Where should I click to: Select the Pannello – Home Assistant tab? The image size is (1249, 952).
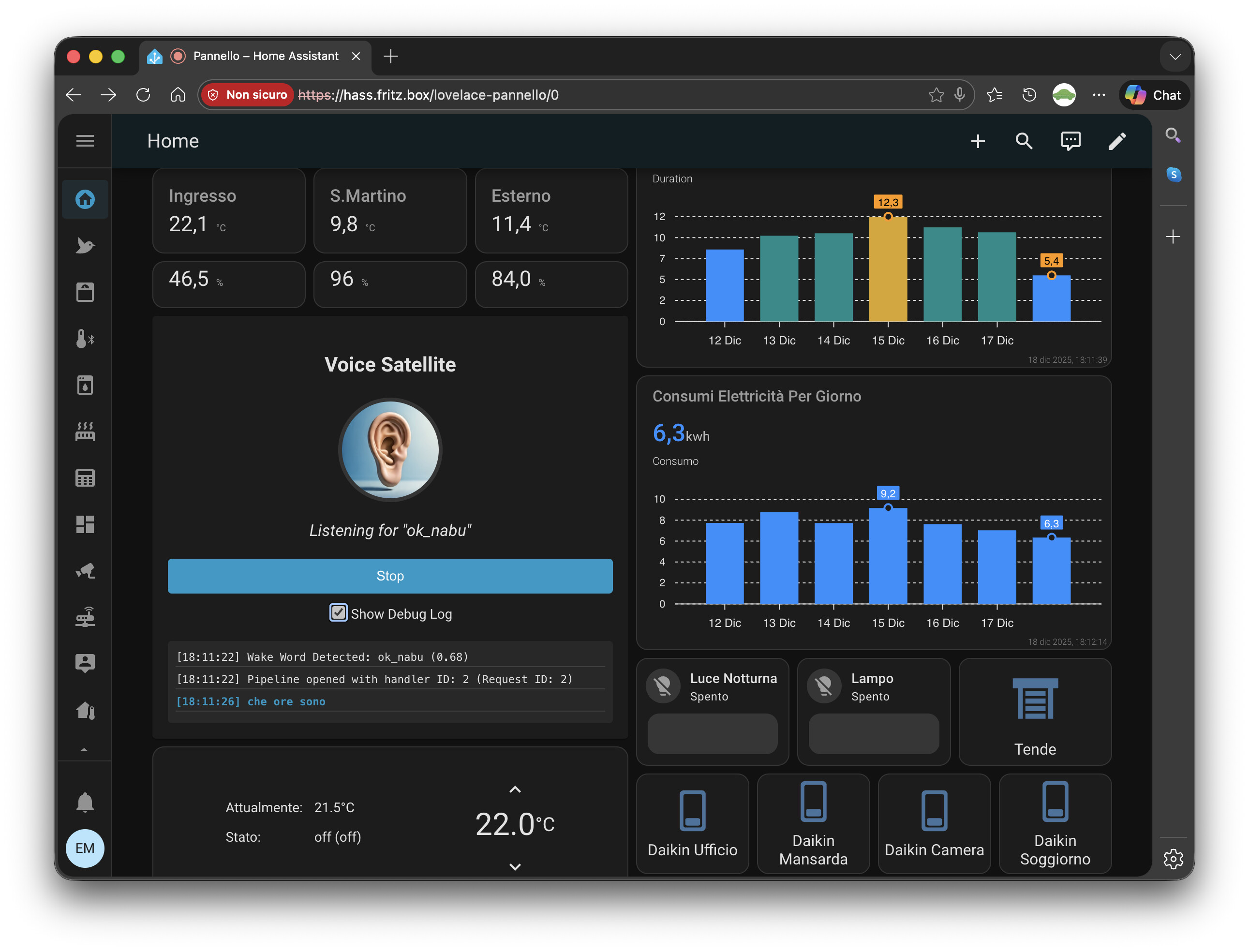click(265, 56)
